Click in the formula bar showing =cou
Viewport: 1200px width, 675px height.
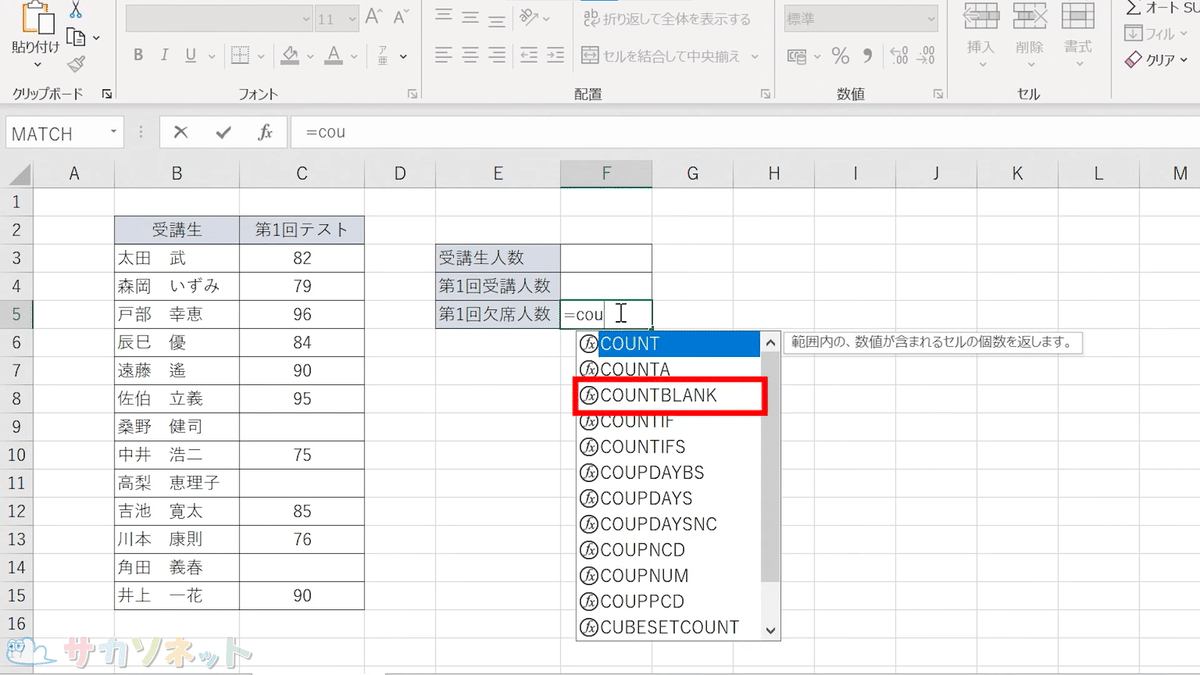pos(744,132)
